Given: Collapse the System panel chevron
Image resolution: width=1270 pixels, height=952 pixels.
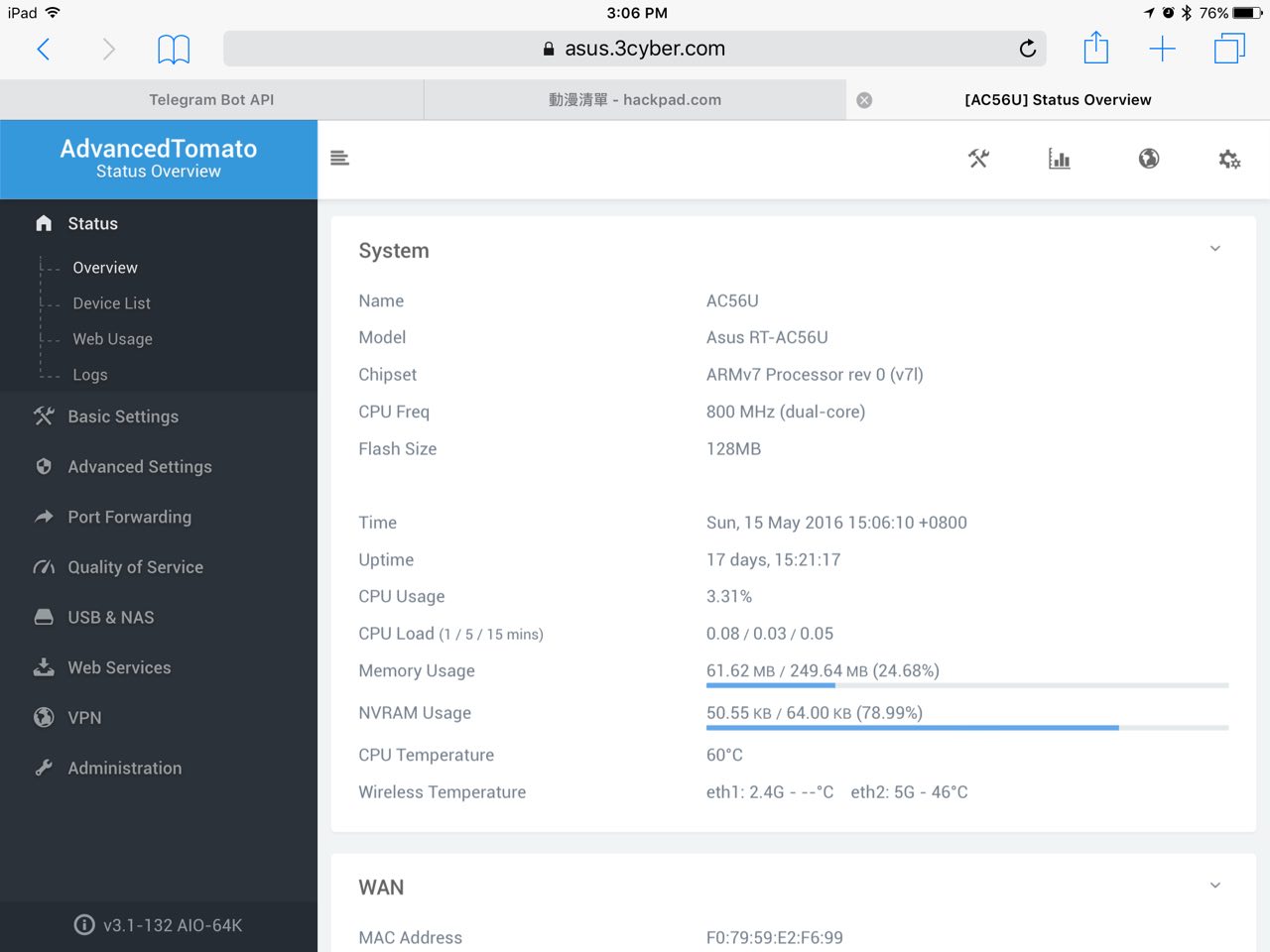Looking at the screenshot, I should coord(1215,249).
